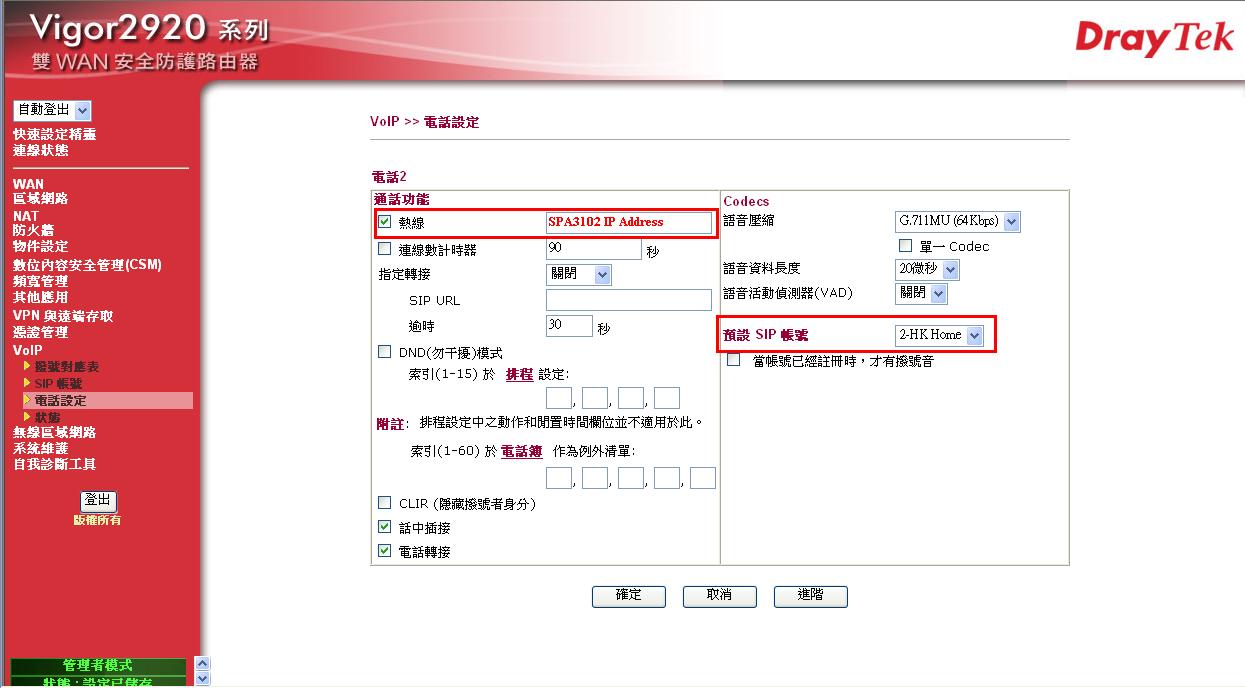Viewport: 1245px width, 688px height.
Task: Check 當帳號已經註冊時，才有撥號音 checkbox
Action: click(x=734, y=360)
